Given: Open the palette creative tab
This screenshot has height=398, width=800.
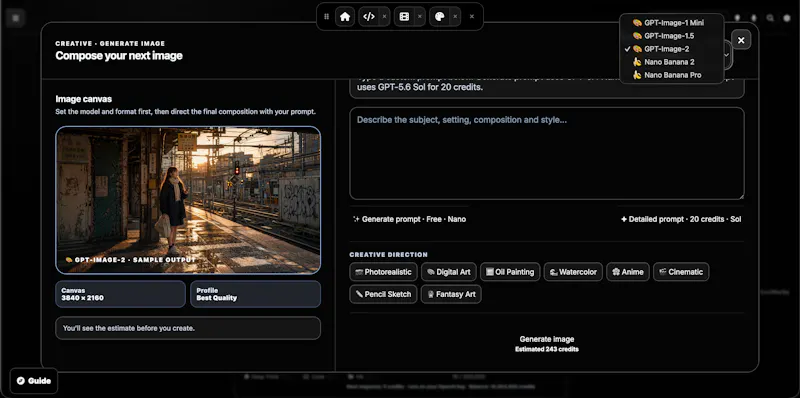Looking at the screenshot, I should coord(439,17).
